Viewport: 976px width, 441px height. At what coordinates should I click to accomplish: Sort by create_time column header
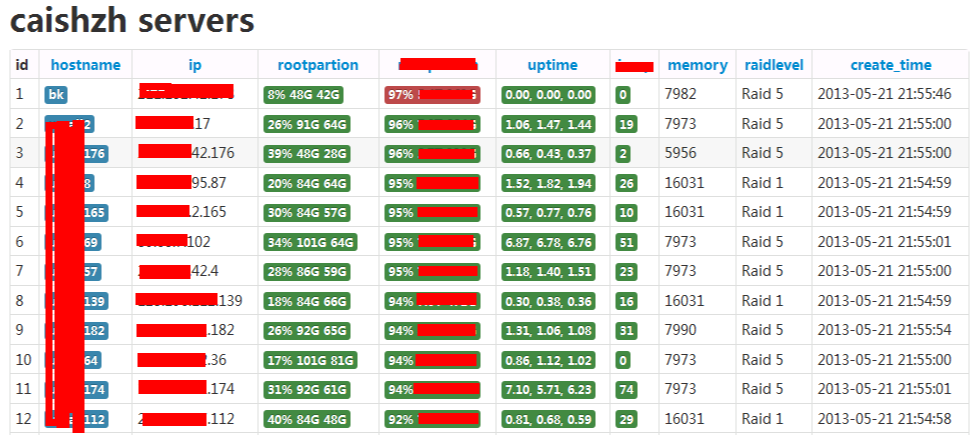click(x=891, y=65)
